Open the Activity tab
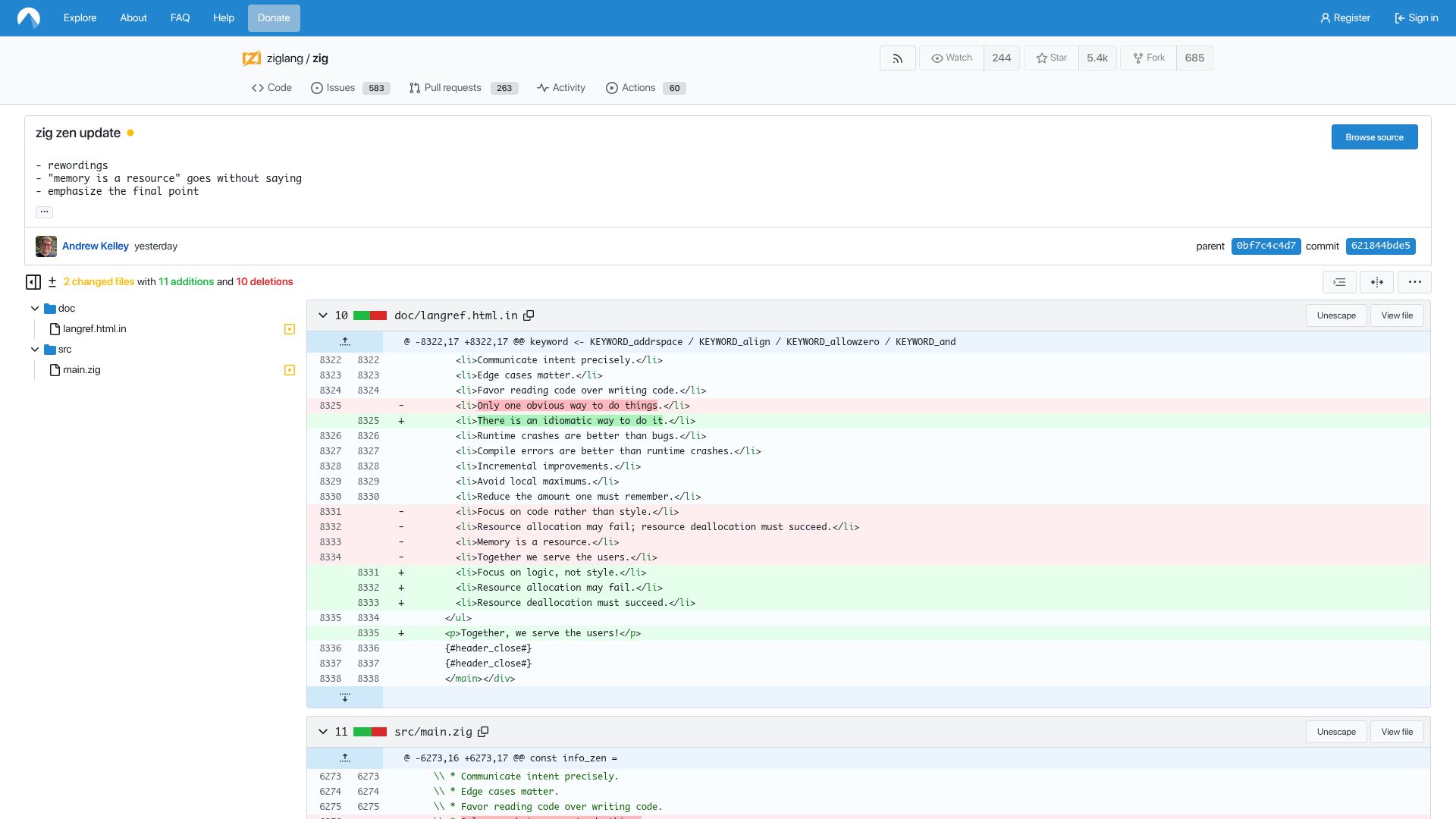 coord(561,88)
